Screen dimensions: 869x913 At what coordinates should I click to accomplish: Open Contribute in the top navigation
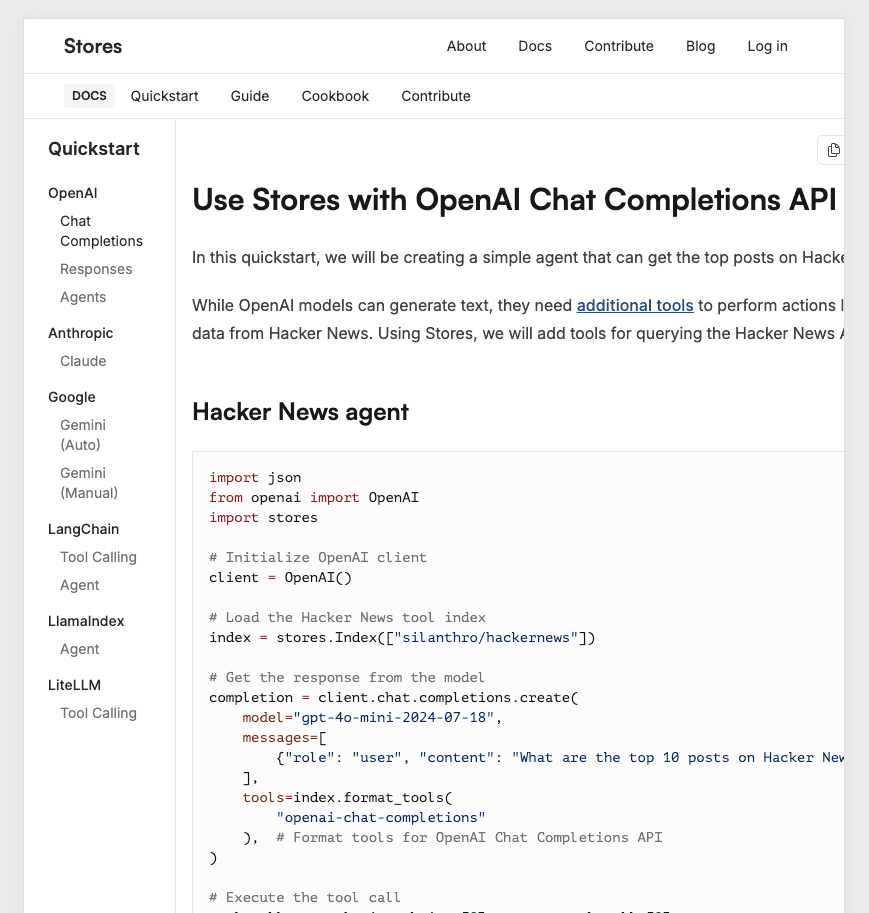click(619, 46)
